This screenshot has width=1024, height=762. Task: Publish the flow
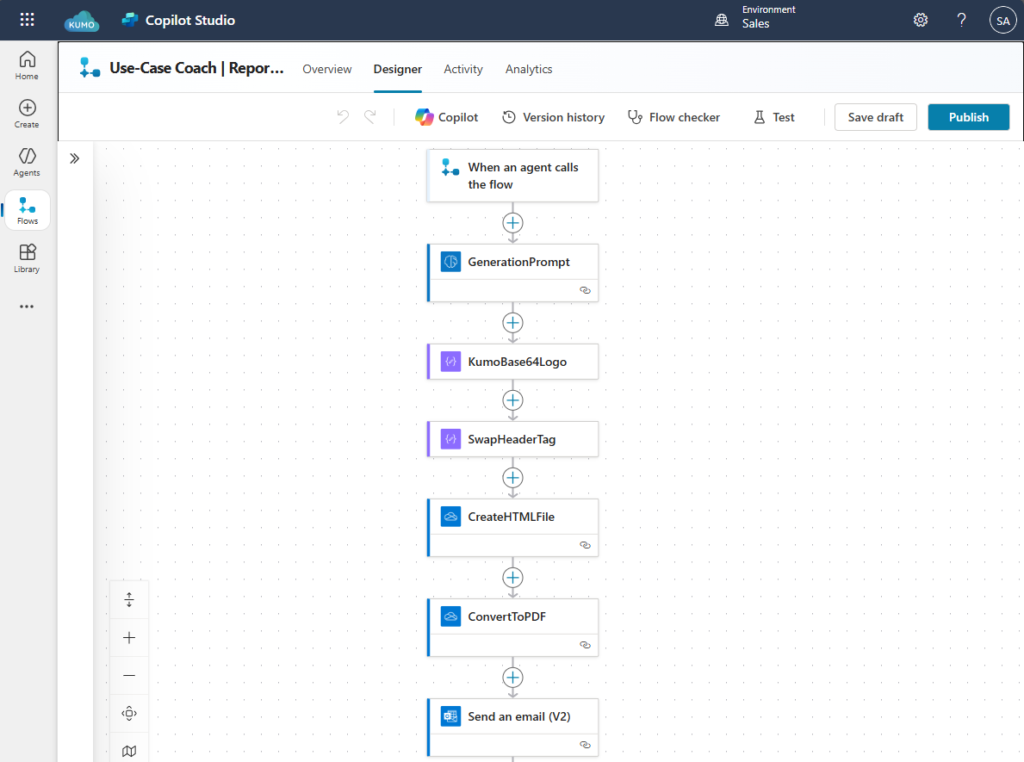[x=968, y=117]
